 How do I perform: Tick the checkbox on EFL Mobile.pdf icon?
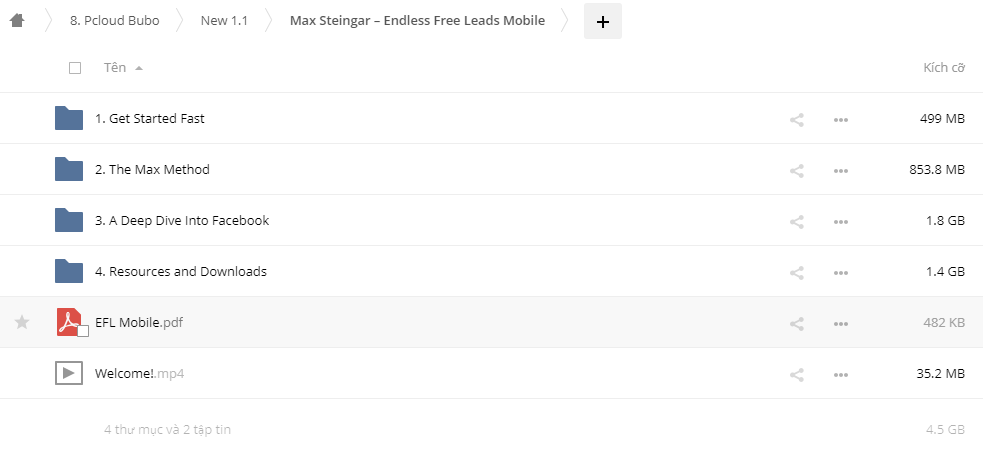click(83, 331)
